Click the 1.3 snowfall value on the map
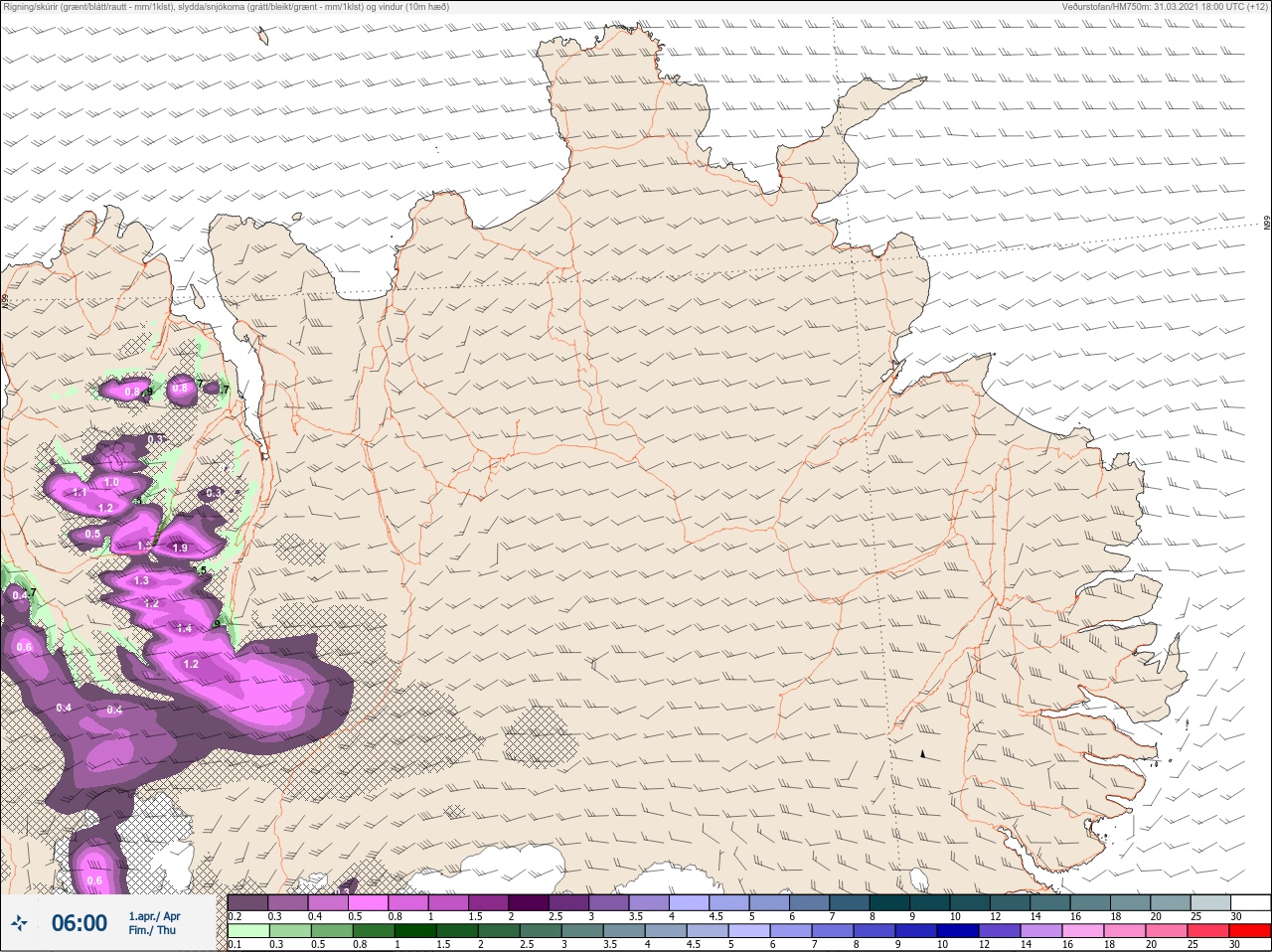Viewport: 1272px width, 952px height. coord(141,581)
